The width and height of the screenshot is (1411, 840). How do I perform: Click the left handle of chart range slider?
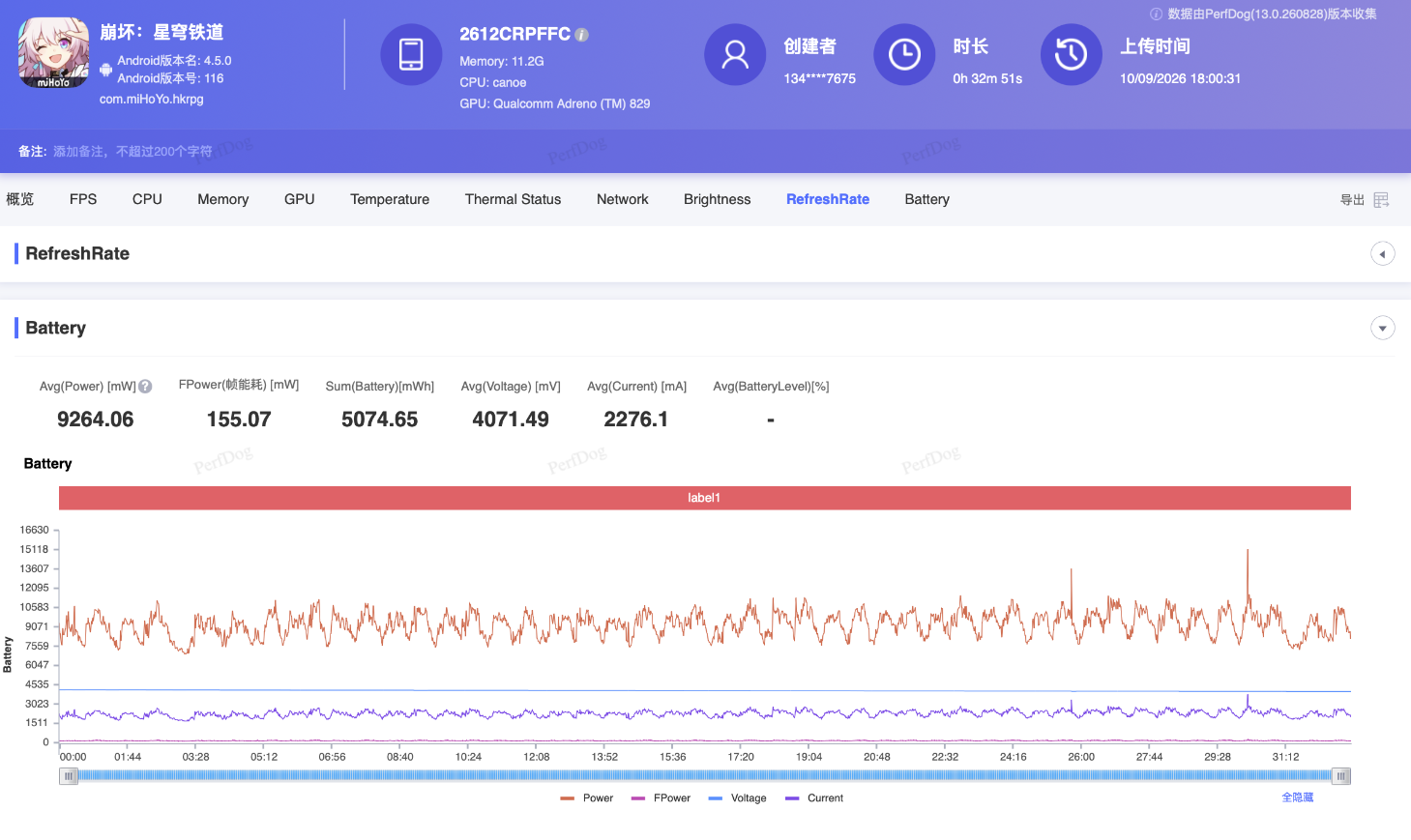point(69,776)
